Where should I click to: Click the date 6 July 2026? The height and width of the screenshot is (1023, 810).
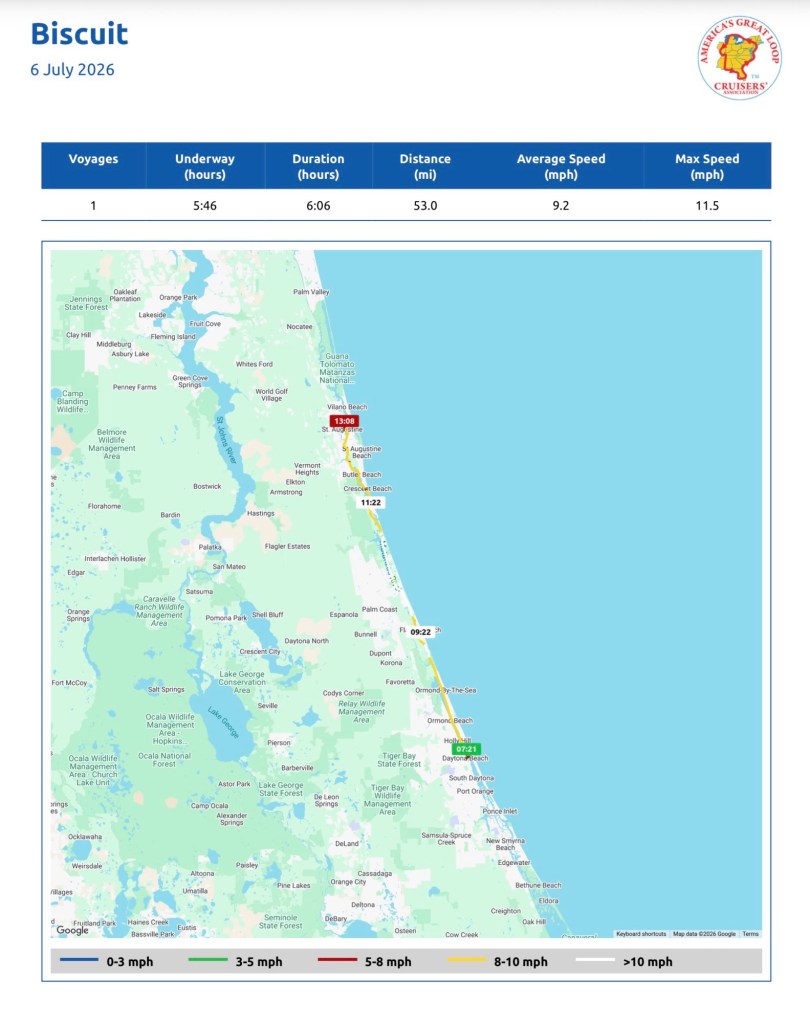pyautogui.click(x=72, y=70)
